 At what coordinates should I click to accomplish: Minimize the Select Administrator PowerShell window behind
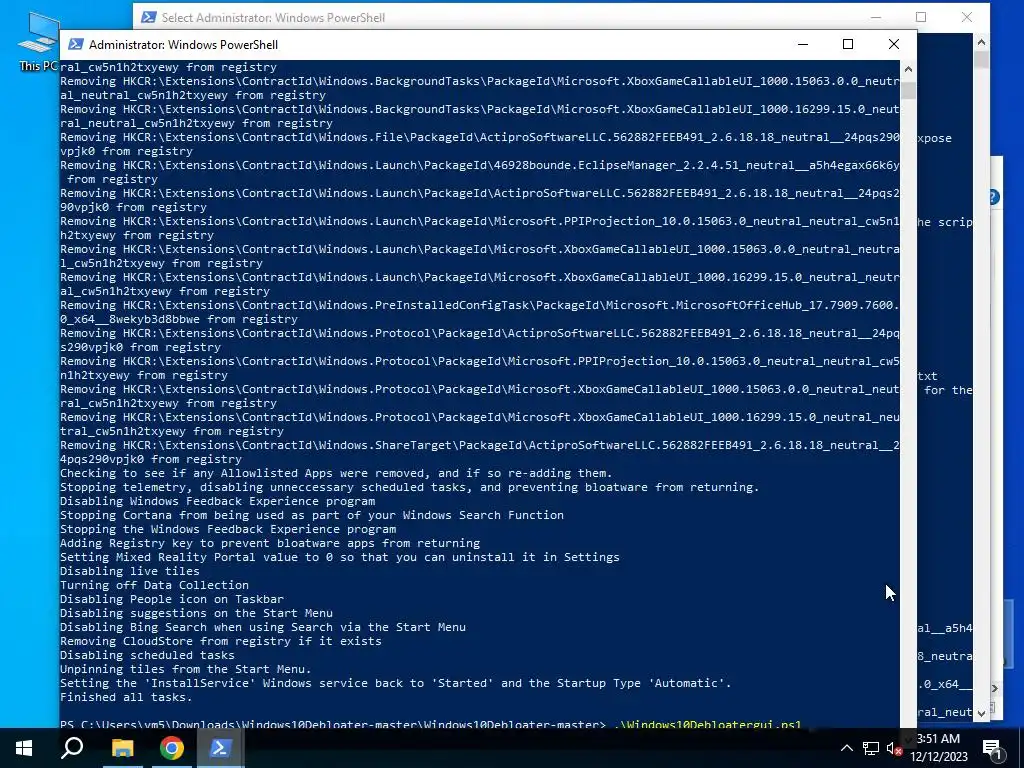pos(876,18)
